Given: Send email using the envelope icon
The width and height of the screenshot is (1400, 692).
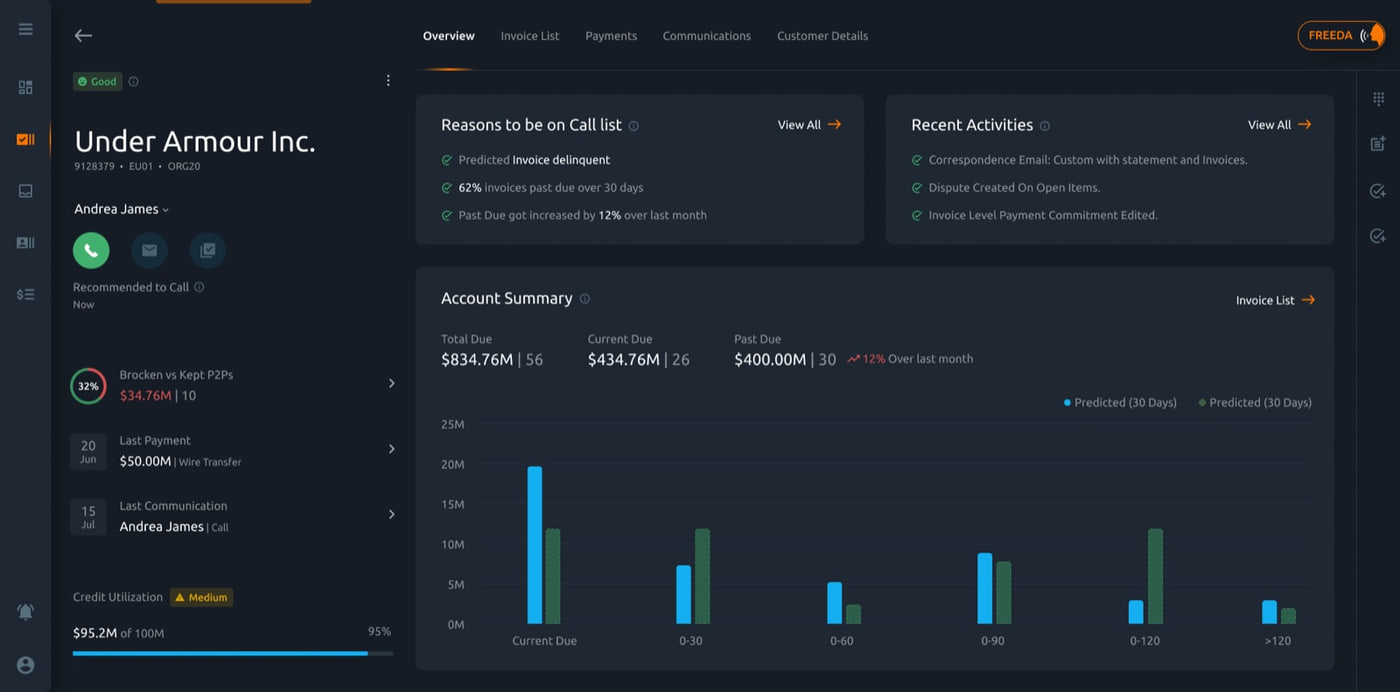Looking at the screenshot, I should click(x=149, y=250).
